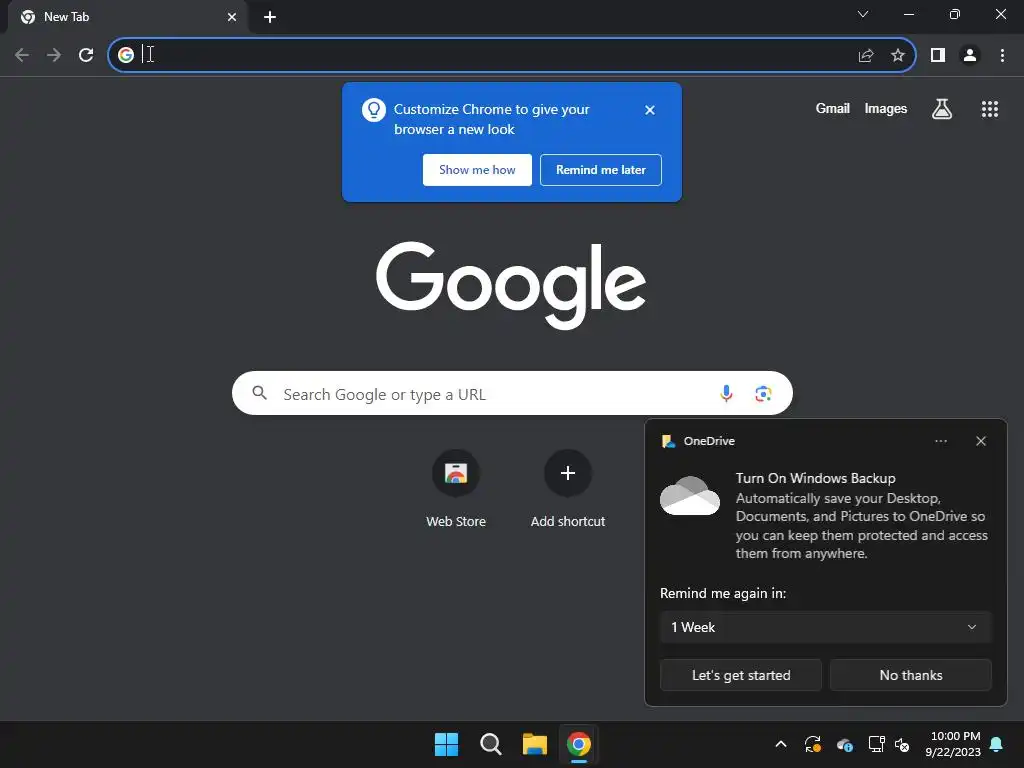Click the Google logo
Screen dimensions: 1024x768
pyautogui.click(x=511, y=285)
